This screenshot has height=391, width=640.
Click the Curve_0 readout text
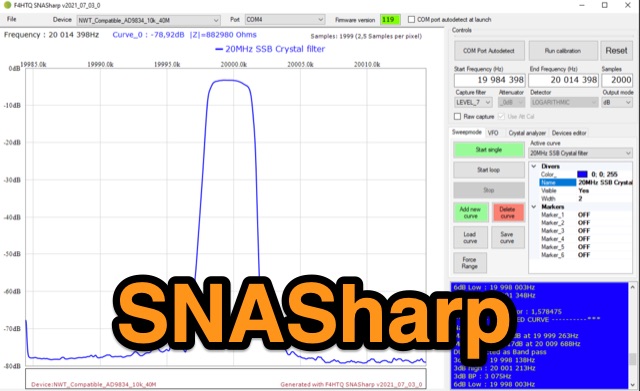[x=184, y=35]
